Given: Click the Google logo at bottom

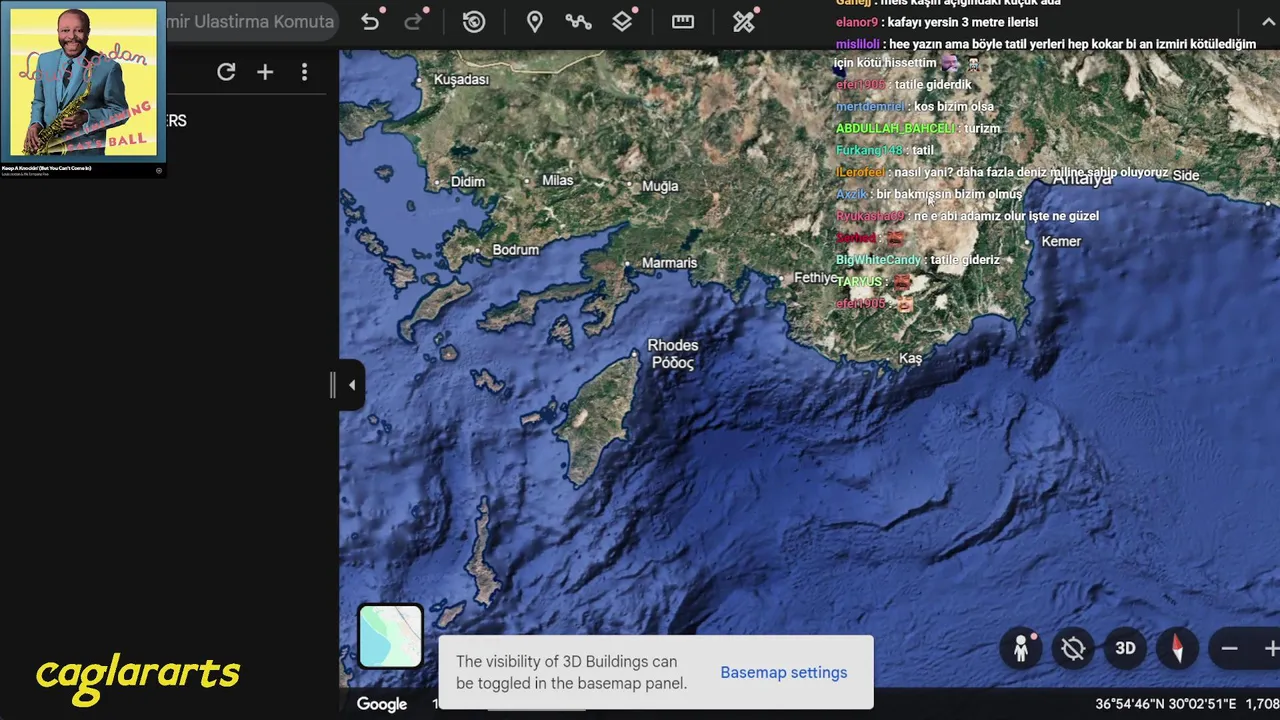Looking at the screenshot, I should tap(382, 704).
